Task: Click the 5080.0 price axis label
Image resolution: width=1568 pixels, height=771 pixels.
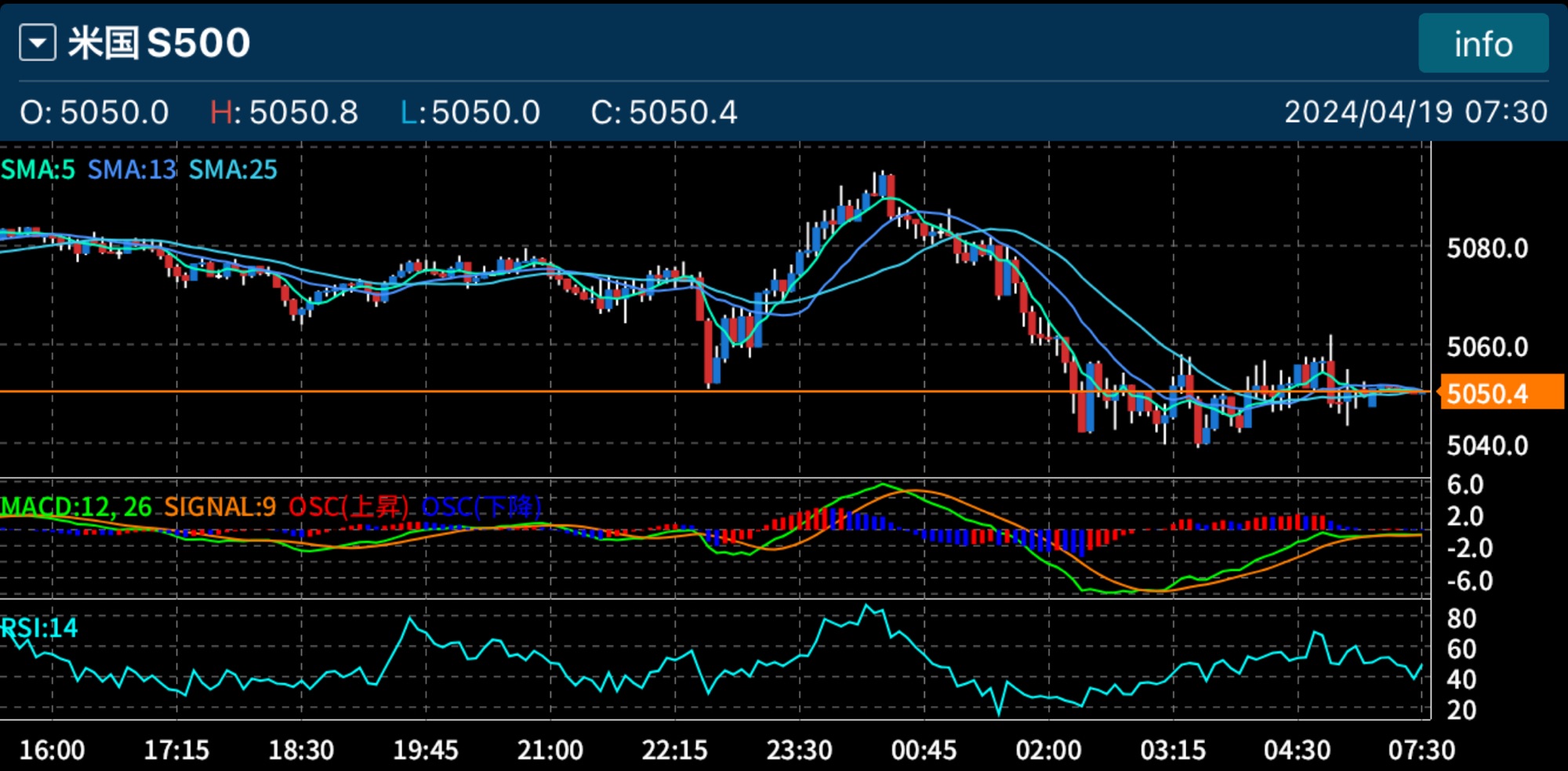Action: point(1487,249)
